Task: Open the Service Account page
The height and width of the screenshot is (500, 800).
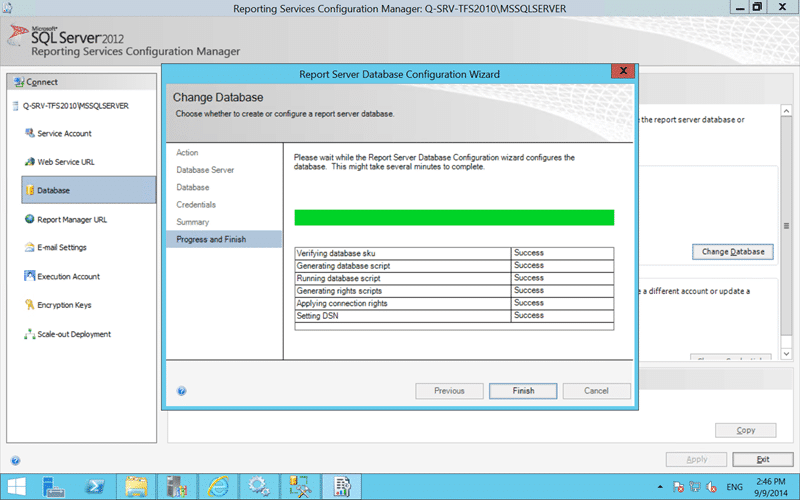Action: [64, 134]
